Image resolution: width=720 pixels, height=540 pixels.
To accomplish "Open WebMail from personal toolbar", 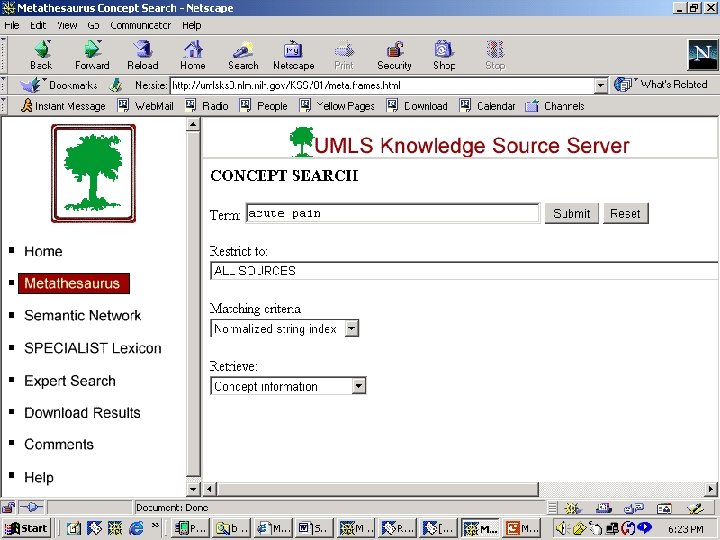I will click(146, 106).
